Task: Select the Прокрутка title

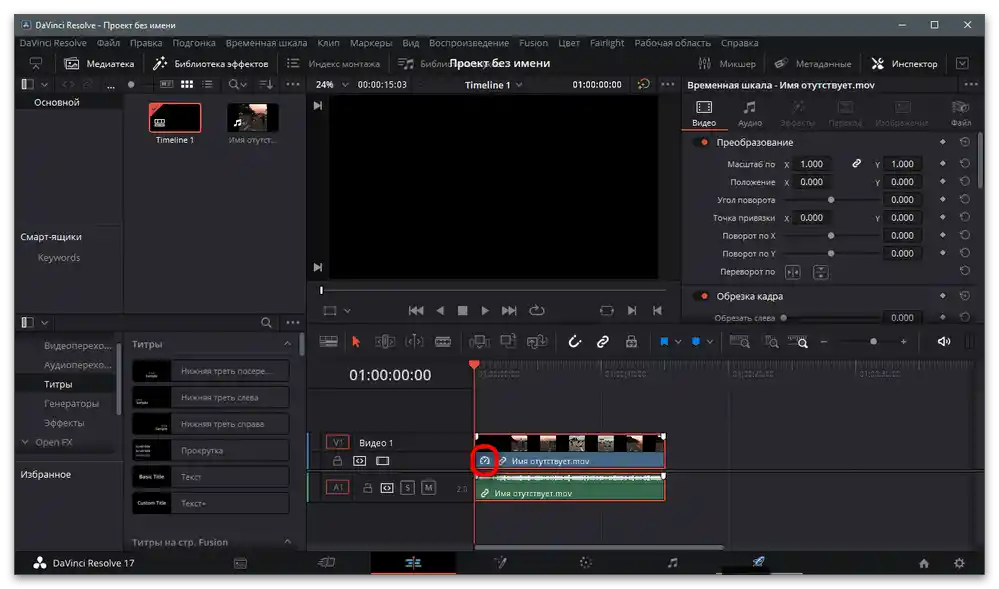Action: 211,450
